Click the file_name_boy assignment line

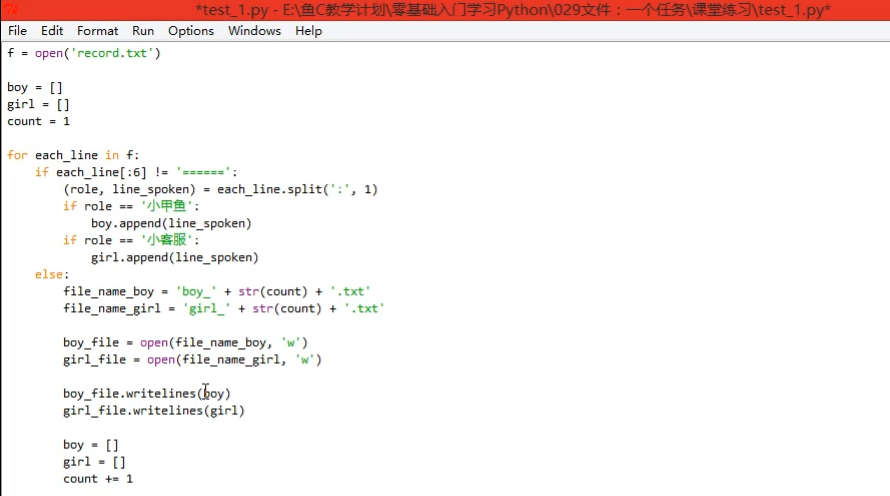click(x=223, y=291)
